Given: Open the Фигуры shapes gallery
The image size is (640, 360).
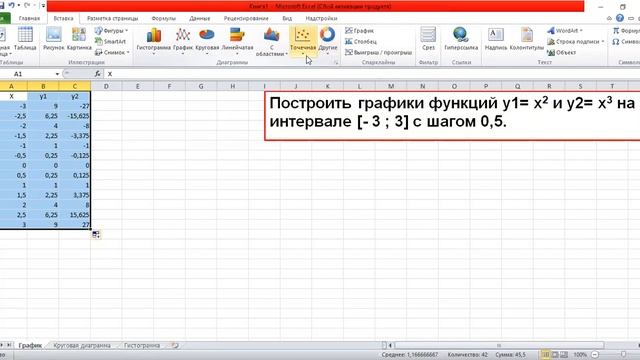Looking at the screenshot, I should coord(111,31).
